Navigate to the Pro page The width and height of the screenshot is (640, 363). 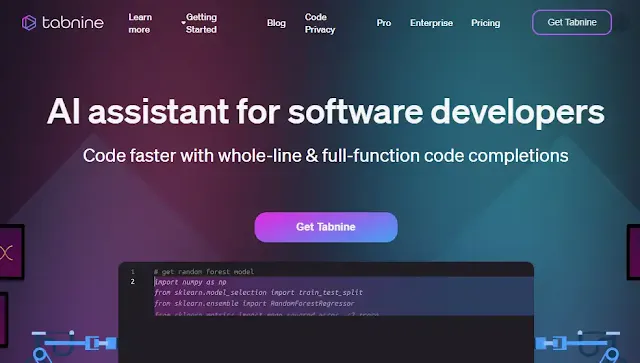[384, 23]
